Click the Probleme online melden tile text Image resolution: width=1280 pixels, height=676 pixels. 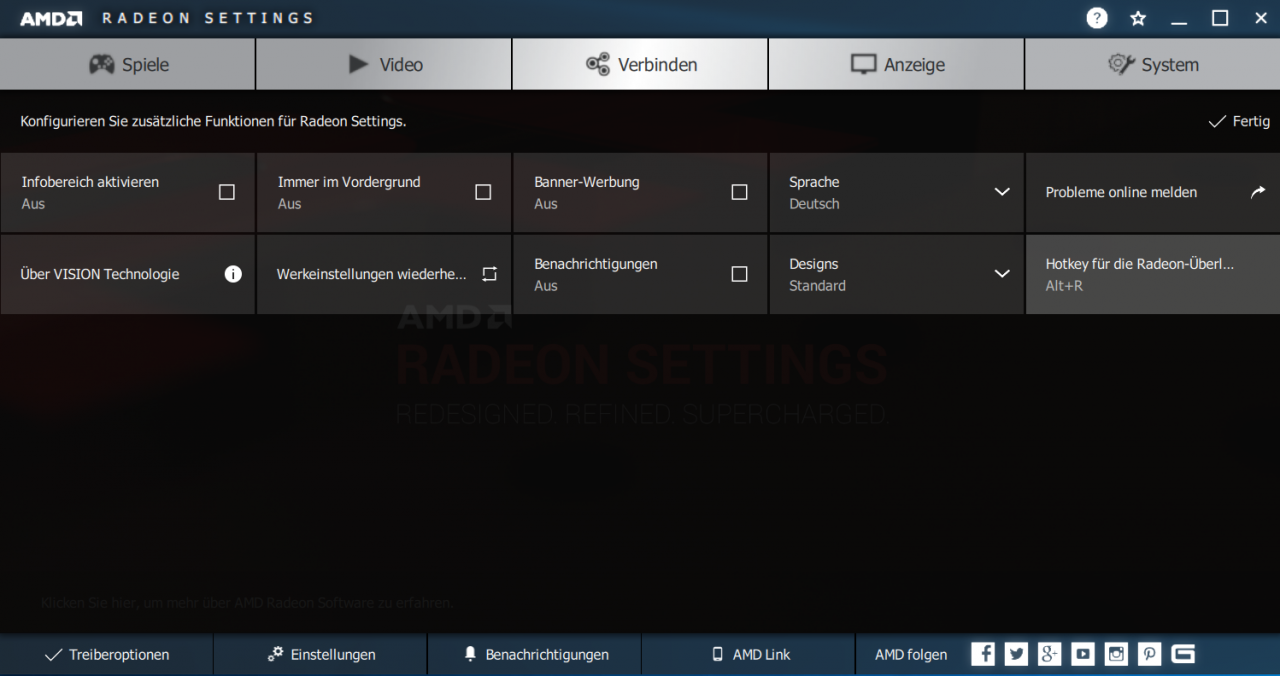pos(1121,192)
